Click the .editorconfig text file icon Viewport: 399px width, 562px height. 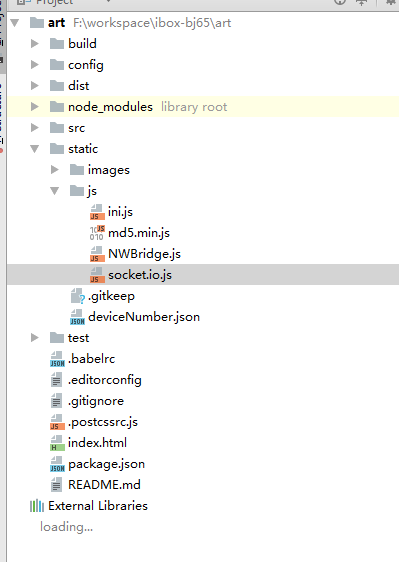[x=56, y=380]
